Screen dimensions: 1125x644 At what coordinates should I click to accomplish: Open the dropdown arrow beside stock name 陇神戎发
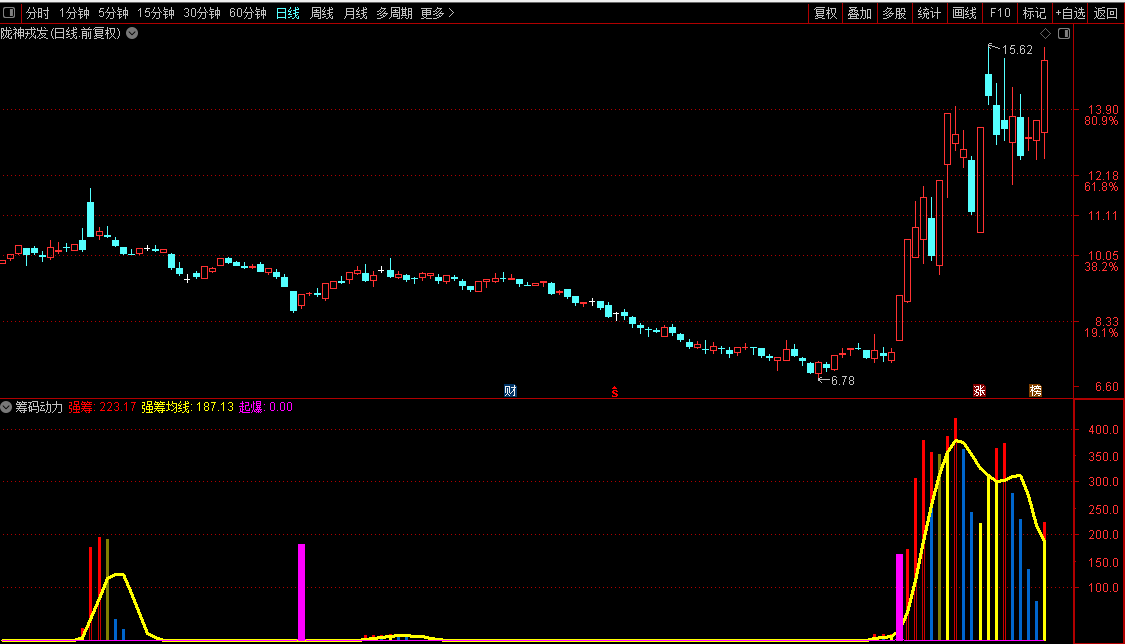tap(132, 33)
